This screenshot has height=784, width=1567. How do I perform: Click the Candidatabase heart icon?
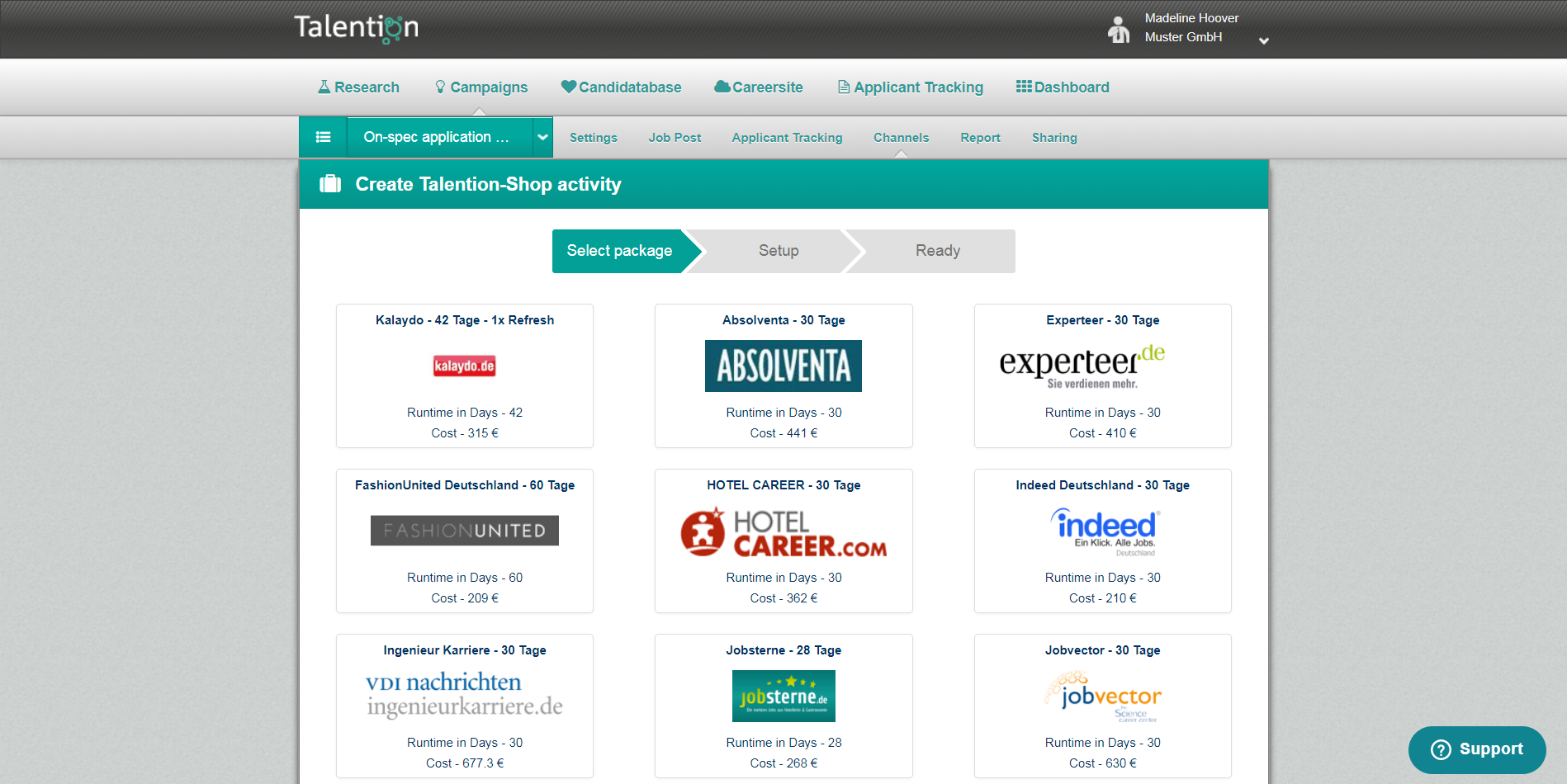click(568, 87)
